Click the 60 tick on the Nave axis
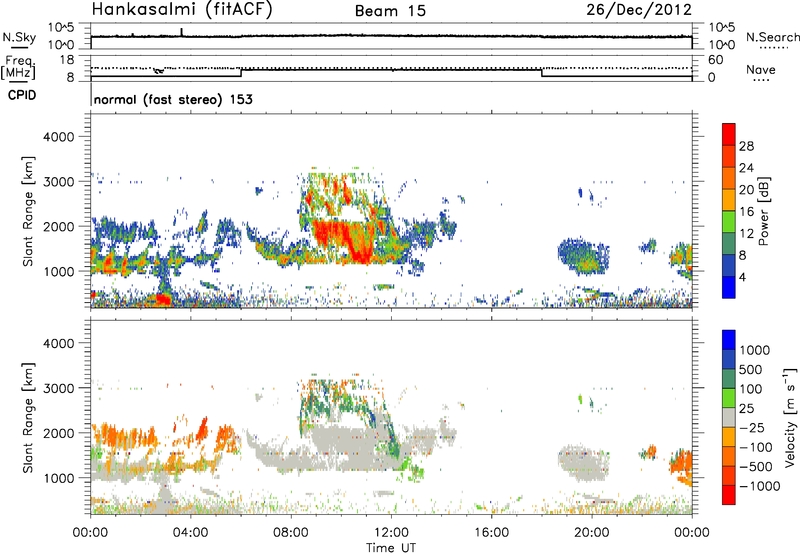The image size is (800, 554). point(715,60)
